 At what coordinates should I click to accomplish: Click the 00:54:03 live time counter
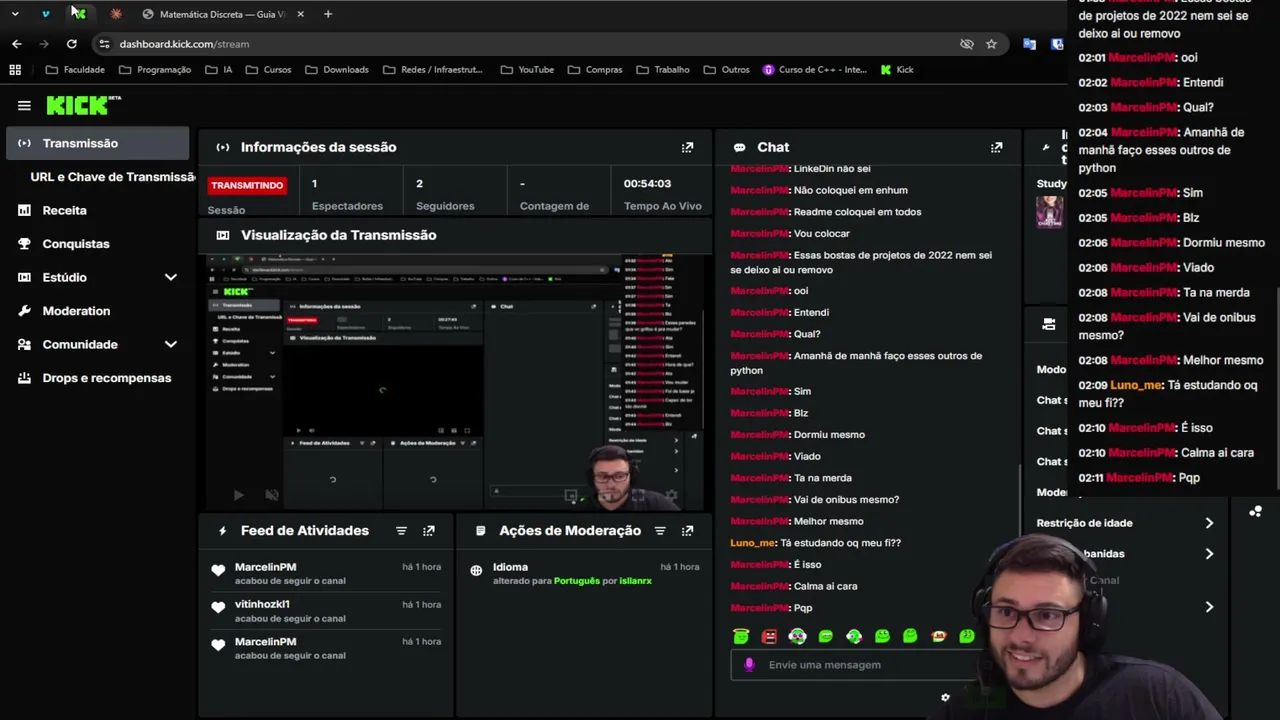pyautogui.click(x=647, y=184)
